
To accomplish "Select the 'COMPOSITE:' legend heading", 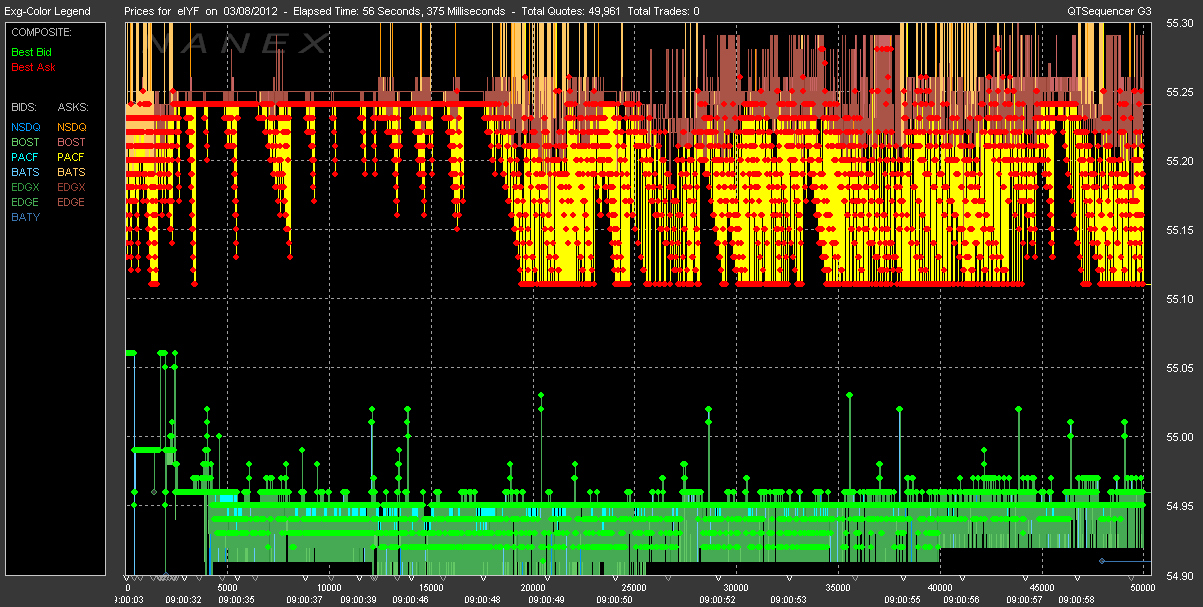I will [40, 33].
